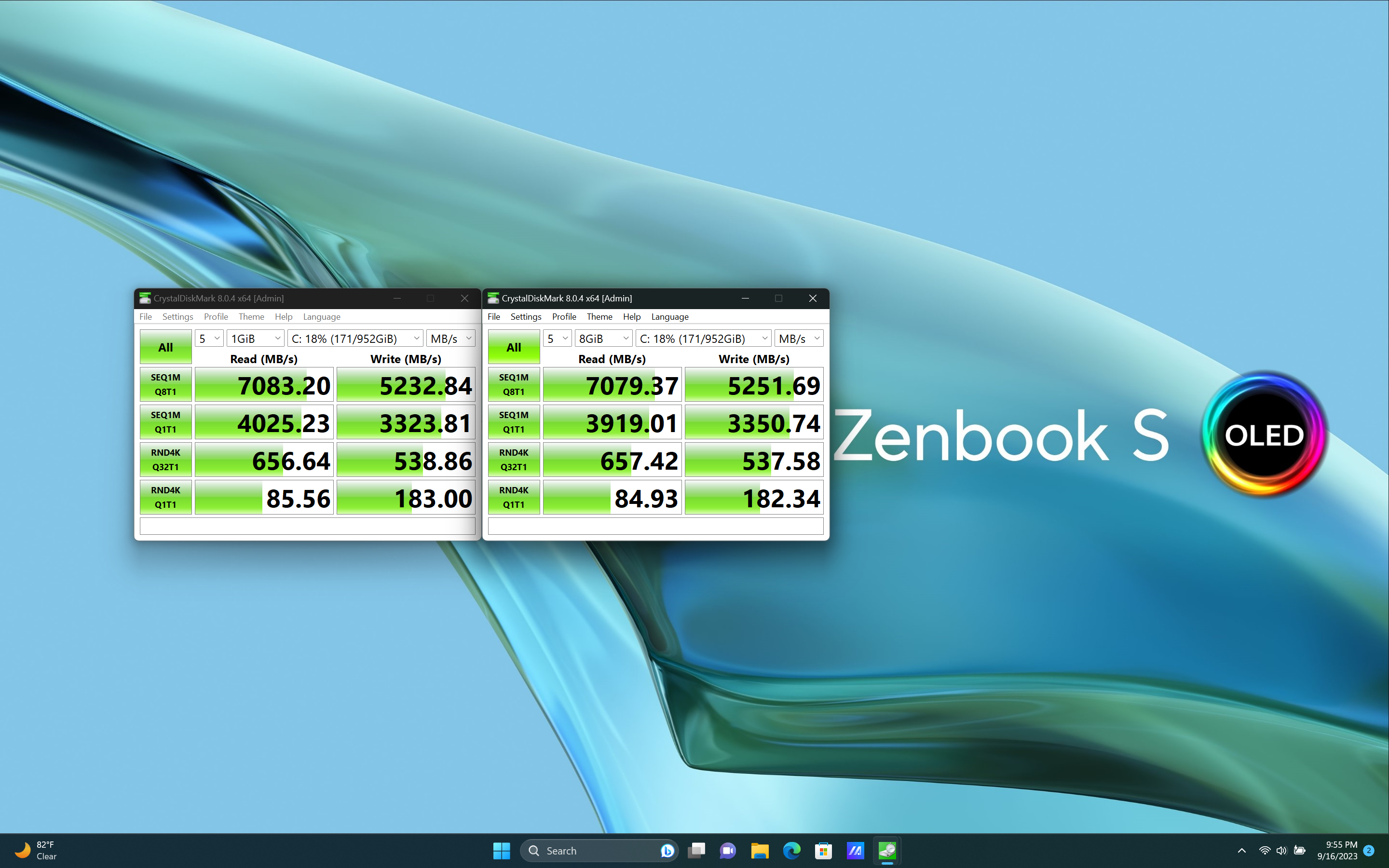Click CrystalDiskMark icon in taskbar
This screenshot has height=868, width=1389.
pos(887,850)
